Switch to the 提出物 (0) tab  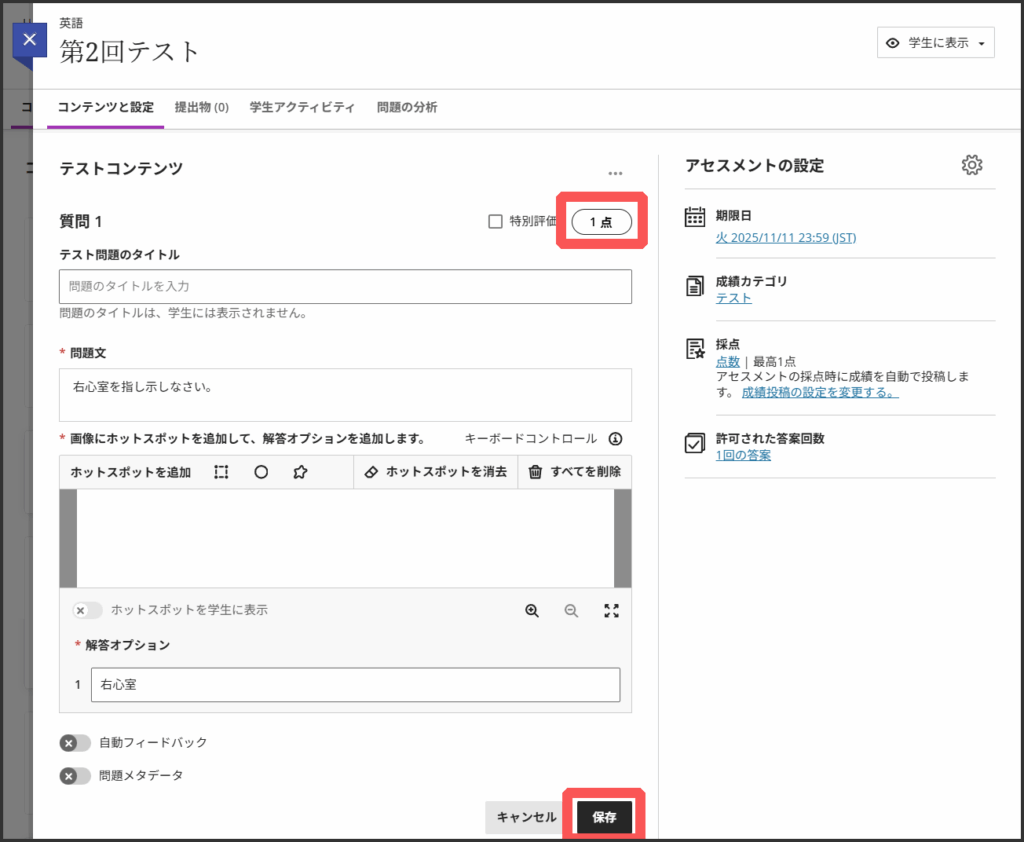[201, 108]
